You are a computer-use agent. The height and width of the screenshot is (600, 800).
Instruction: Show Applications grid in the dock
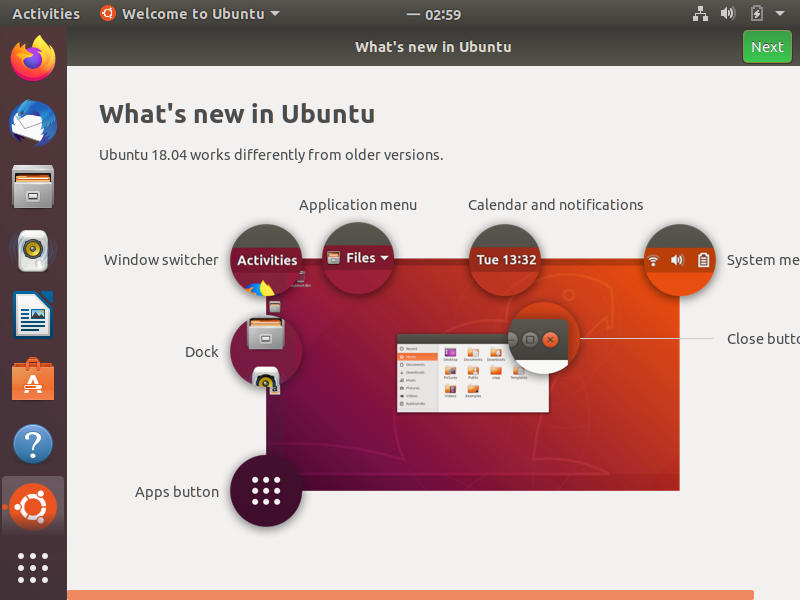coord(33,568)
